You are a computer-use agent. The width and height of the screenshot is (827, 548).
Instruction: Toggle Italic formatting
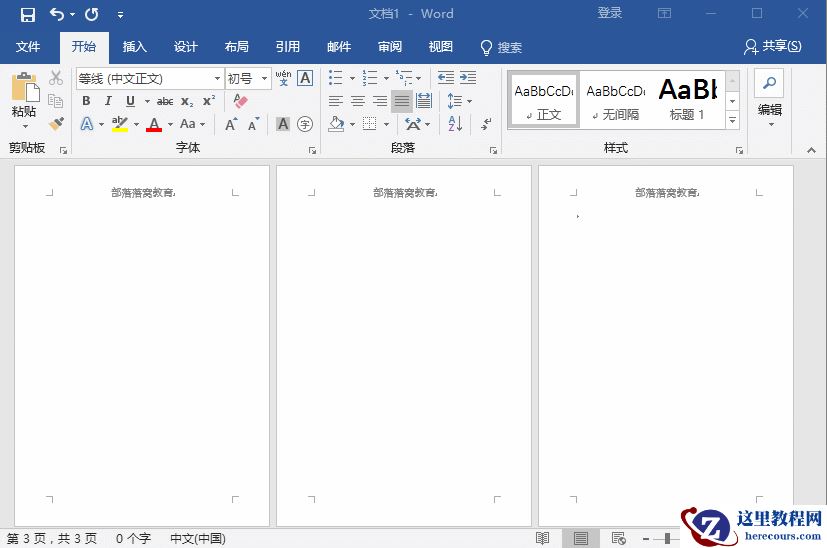108,101
